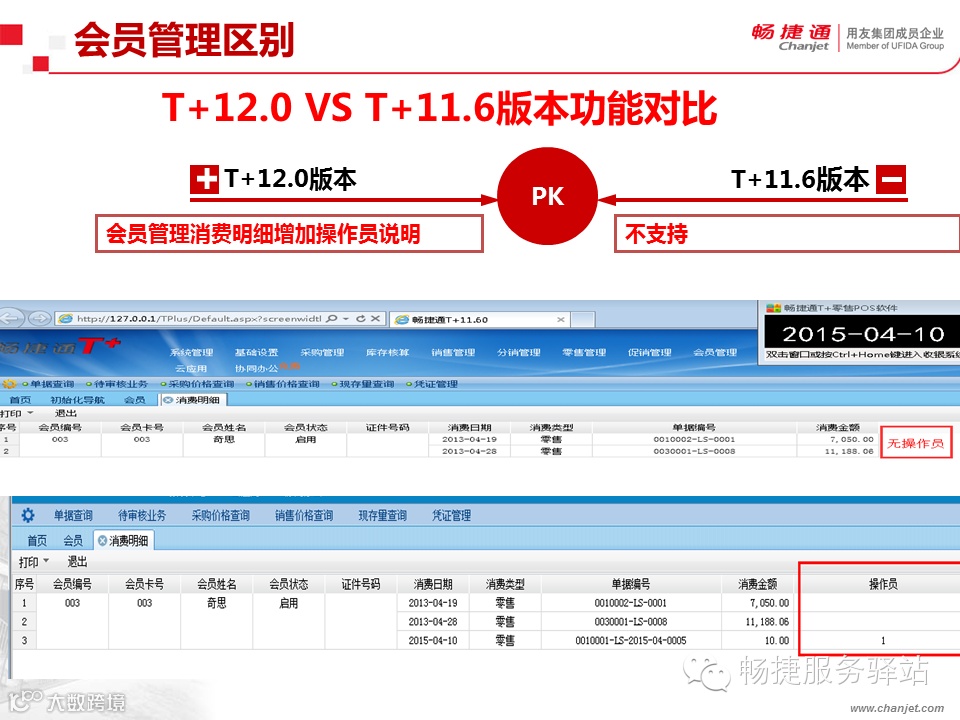Open 采购管理 menu in T+11.60 navigation
The width and height of the screenshot is (960, 720).
(322, 353)
